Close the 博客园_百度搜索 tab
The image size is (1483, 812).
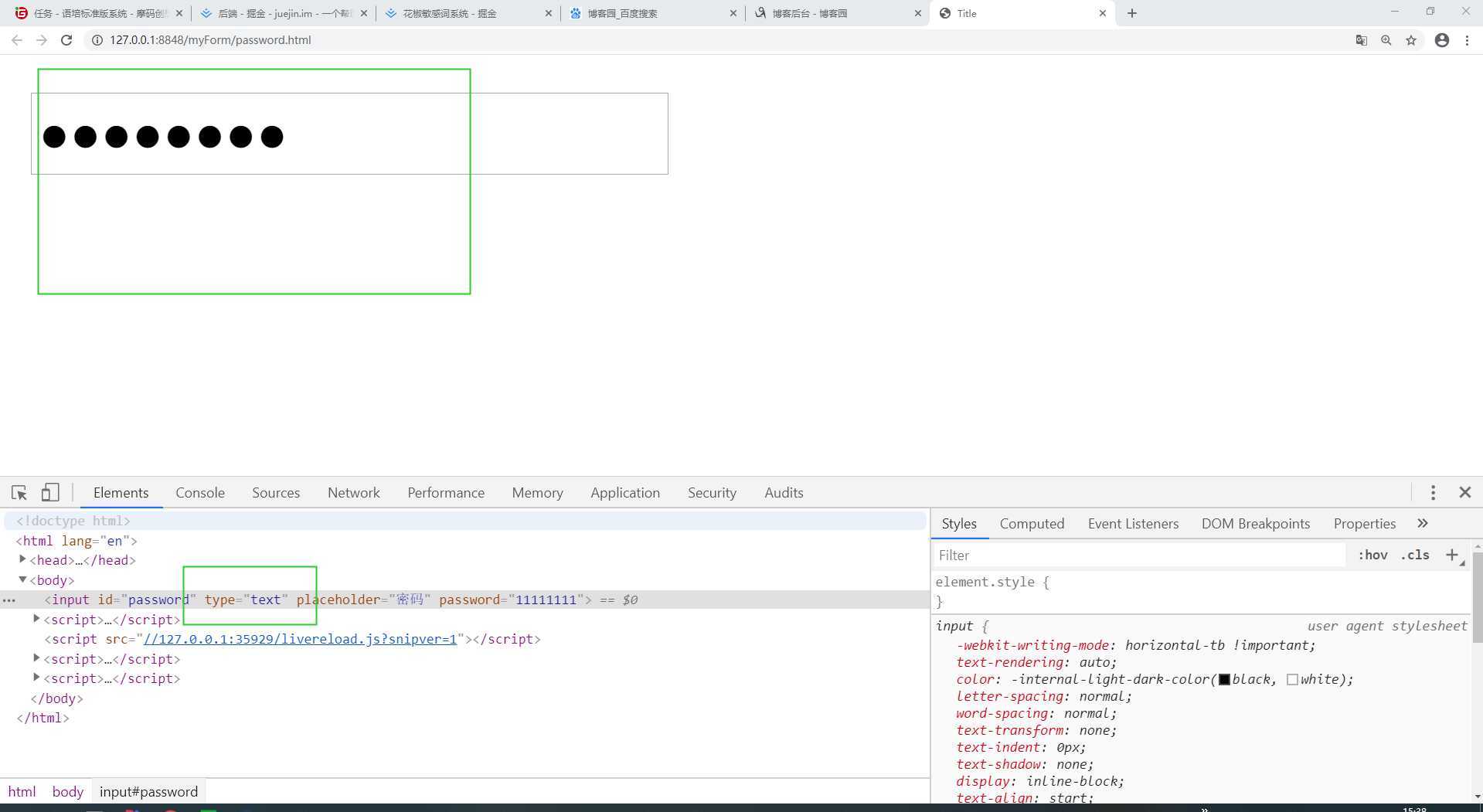click(733, 13)
